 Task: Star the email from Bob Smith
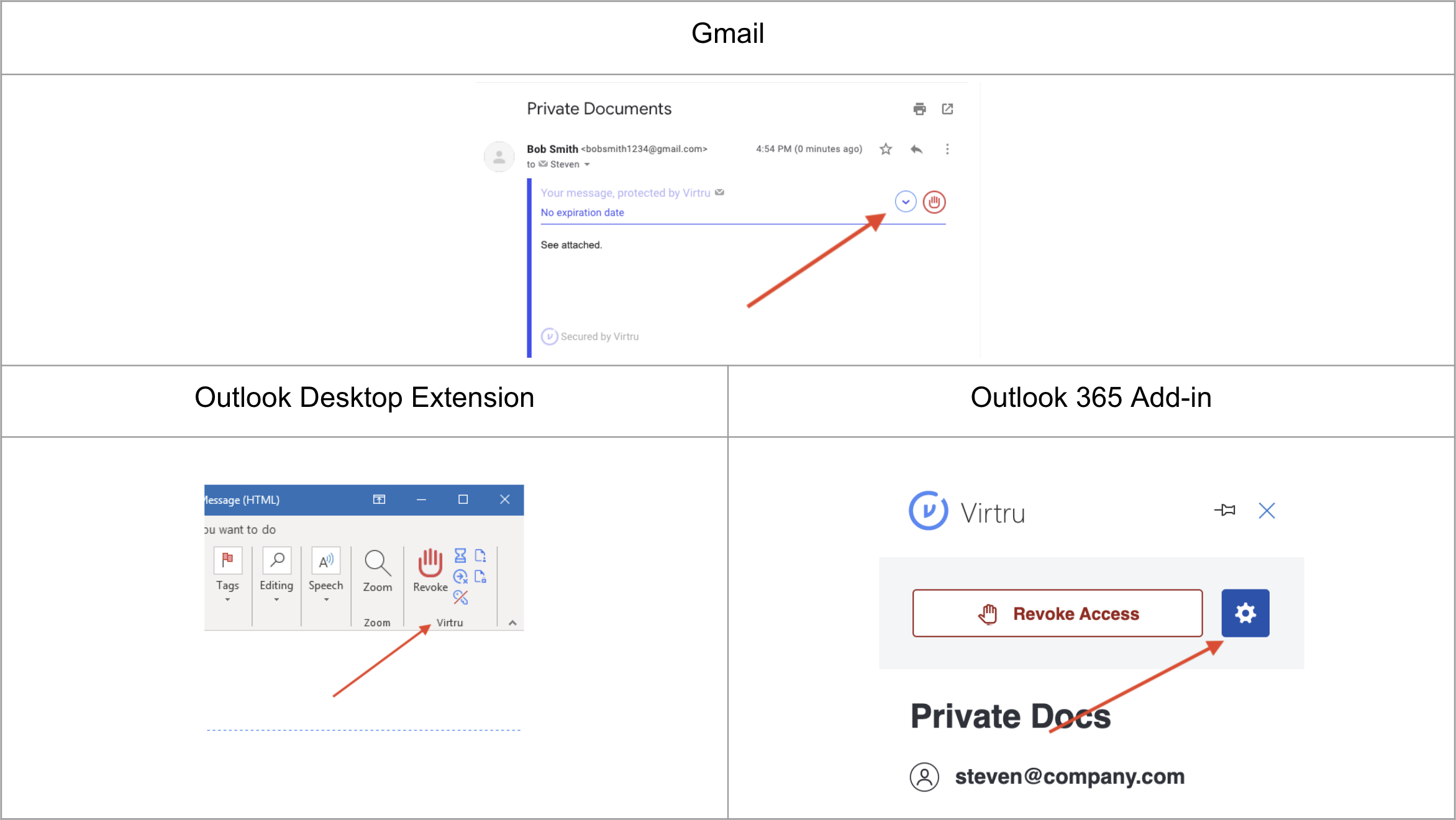(x=886, y=149)
